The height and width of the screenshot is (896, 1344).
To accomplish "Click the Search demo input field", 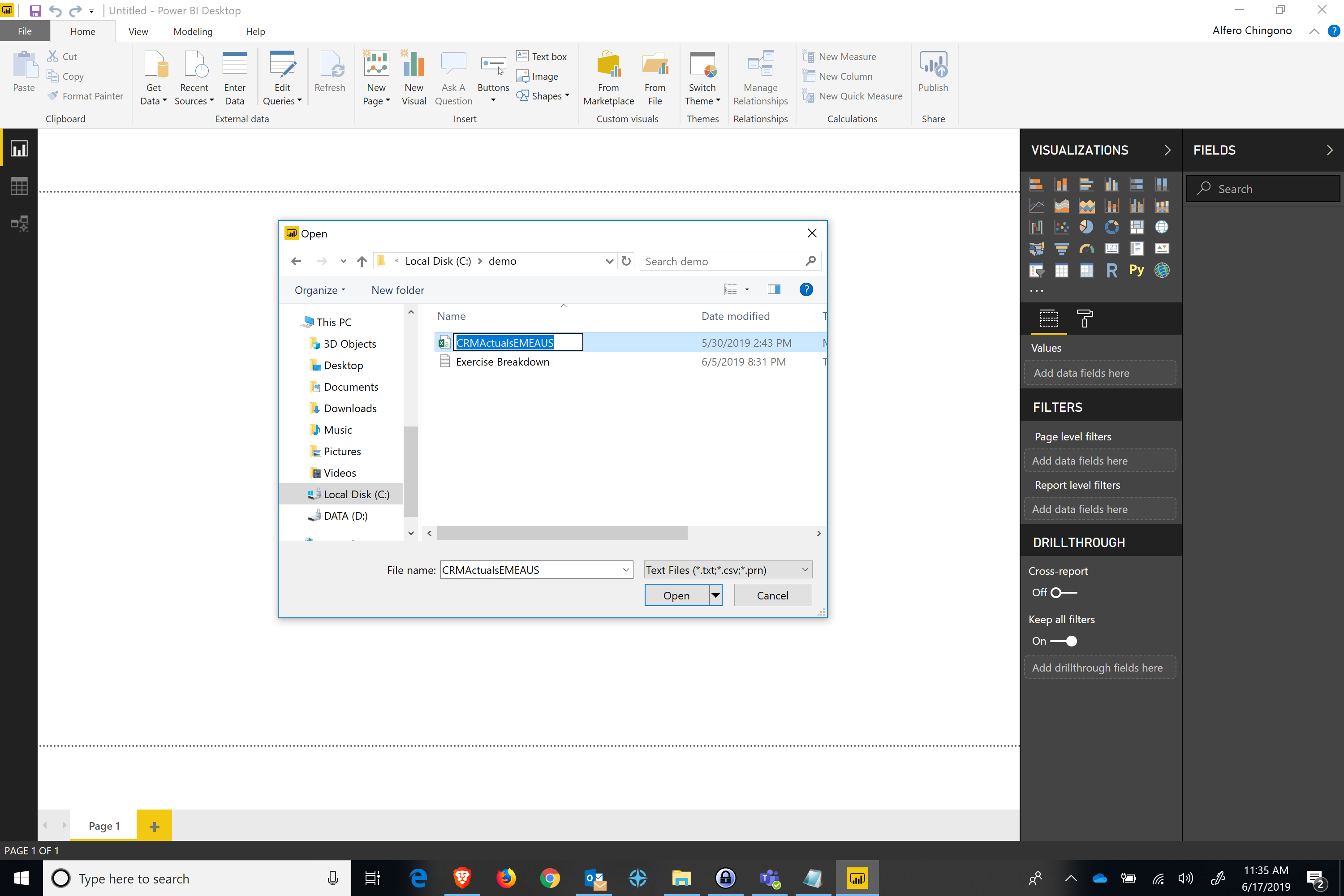I will [730, 261].
